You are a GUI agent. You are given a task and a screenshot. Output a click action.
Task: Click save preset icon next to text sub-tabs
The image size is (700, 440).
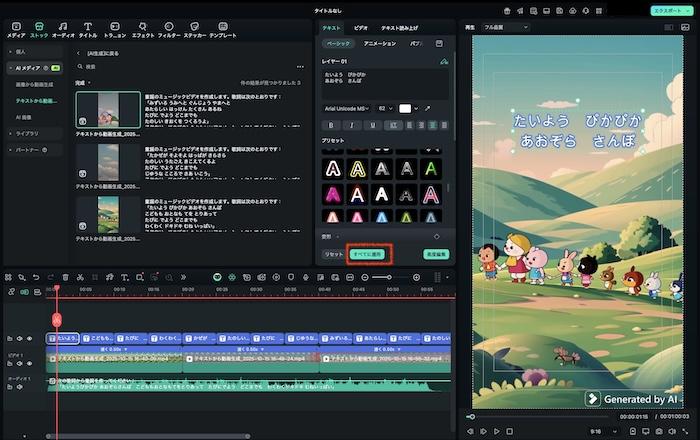pos(439,43)
